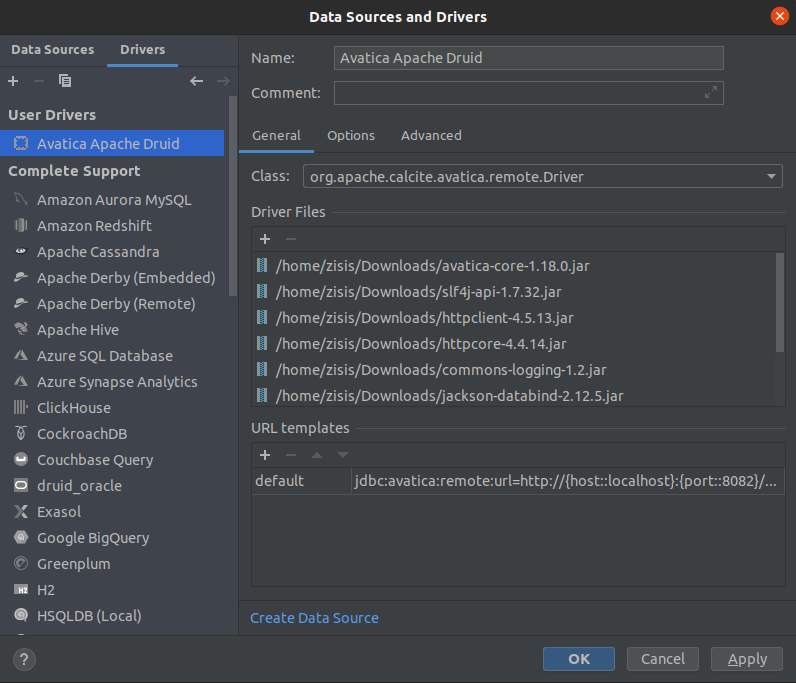Screen dimensions: 796x683
Task: Click the driver files list scrollbar
Action: pyautogui.click(x=780, y=302)
